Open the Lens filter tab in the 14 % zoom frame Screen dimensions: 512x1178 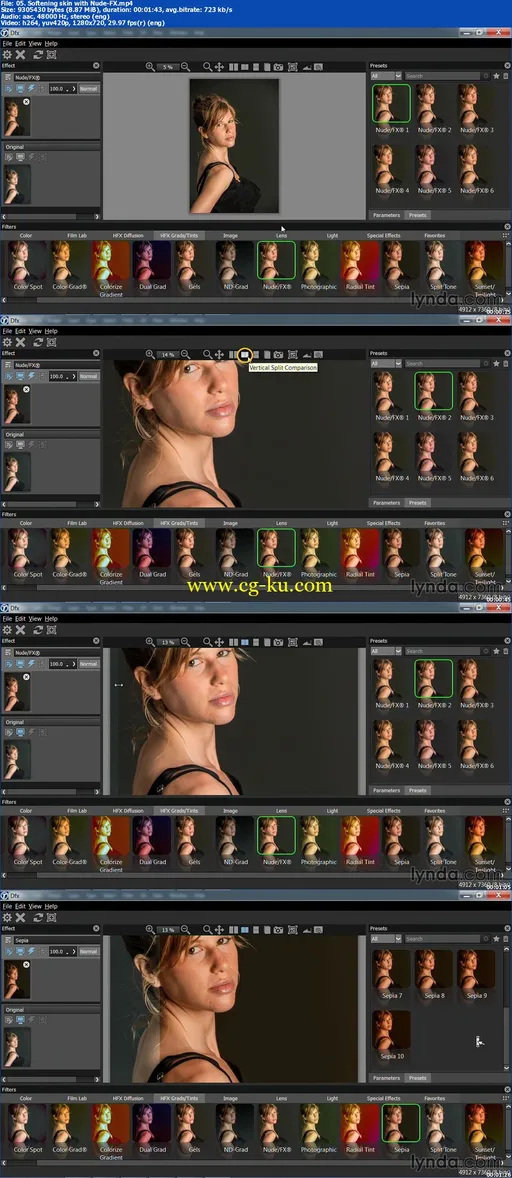click(x=282, y=524)
